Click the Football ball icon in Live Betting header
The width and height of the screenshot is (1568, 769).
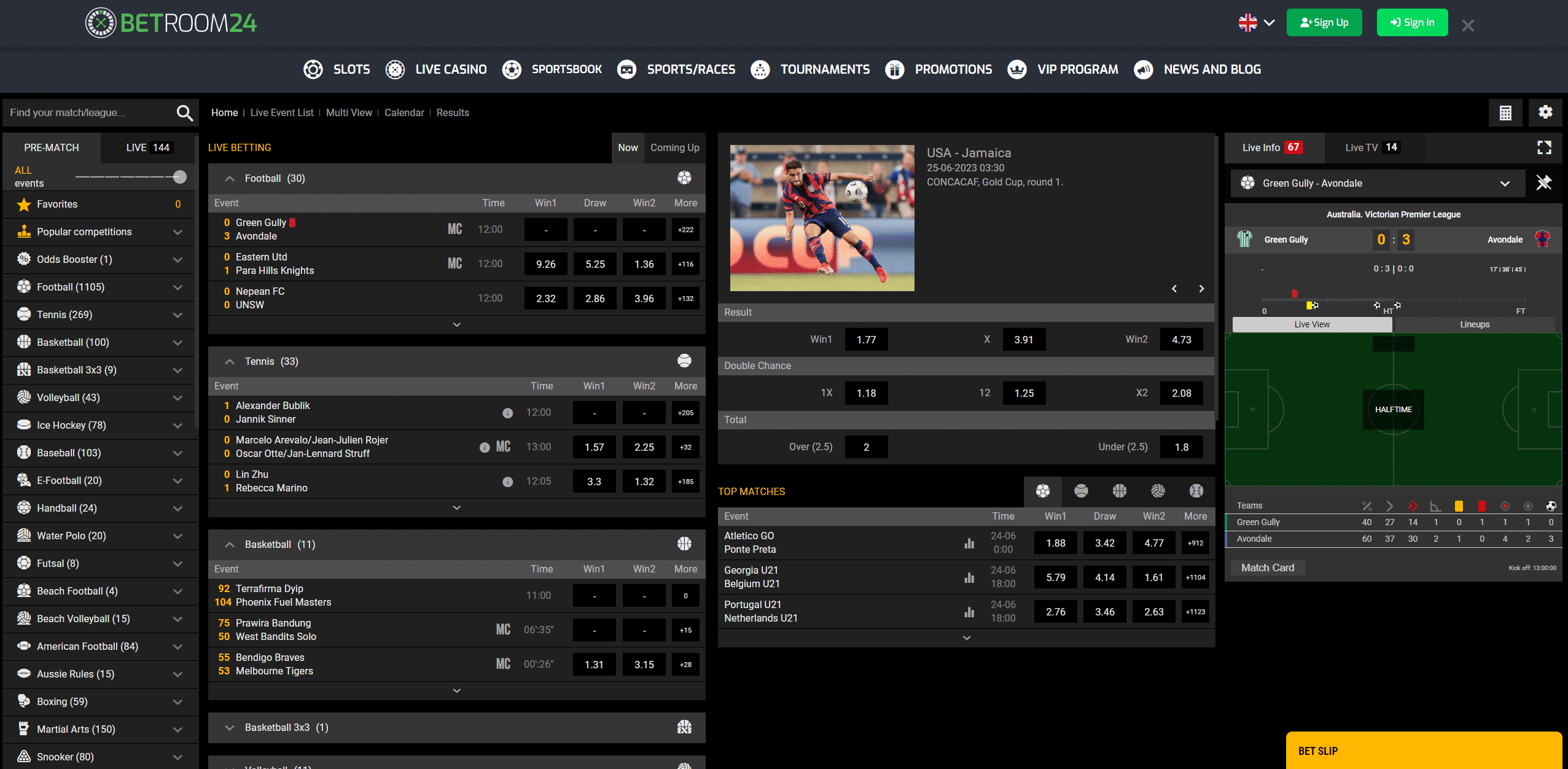click(684, 178)
